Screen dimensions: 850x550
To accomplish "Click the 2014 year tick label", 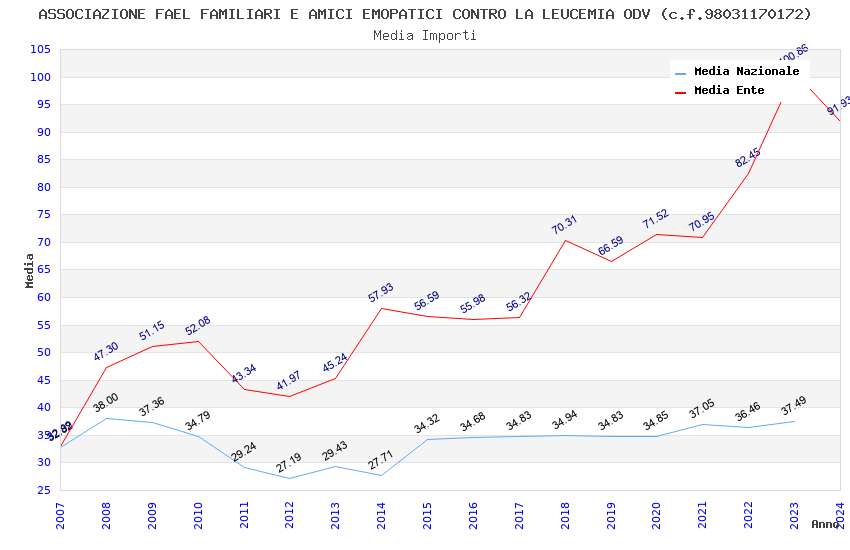I will (381, 515).
